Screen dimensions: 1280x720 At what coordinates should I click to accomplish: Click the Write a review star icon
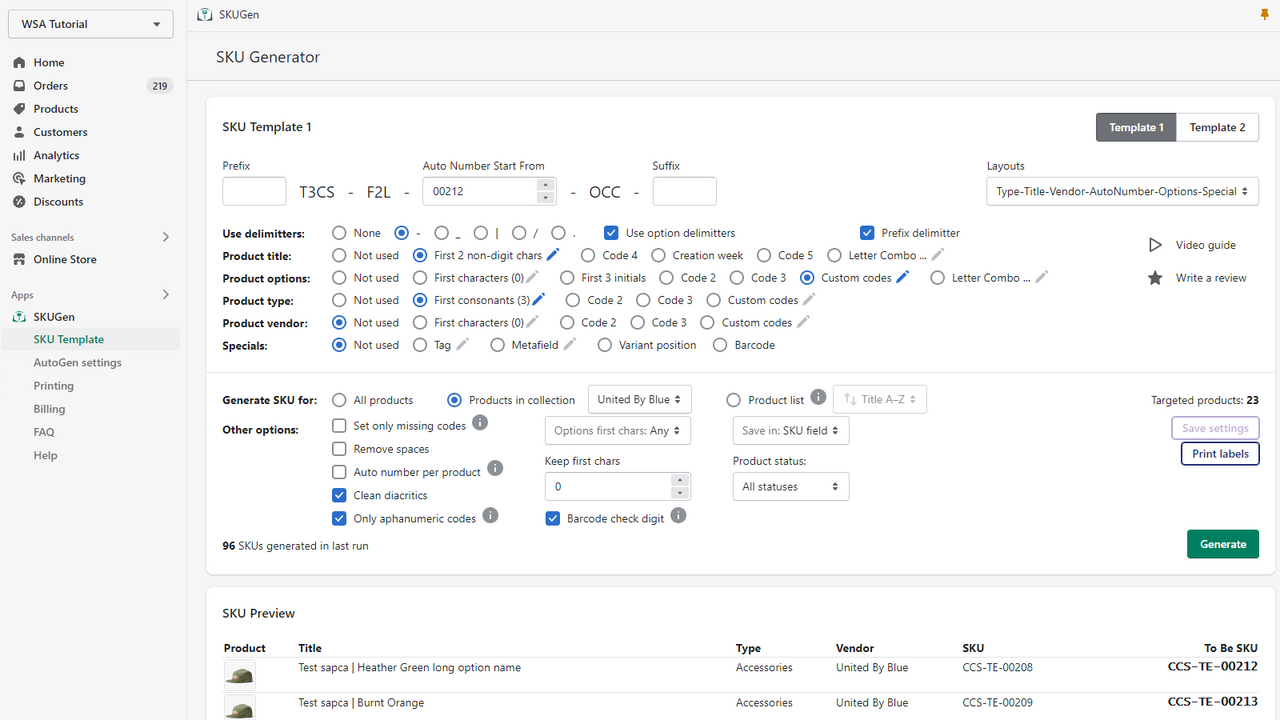tap(1155, 278)
